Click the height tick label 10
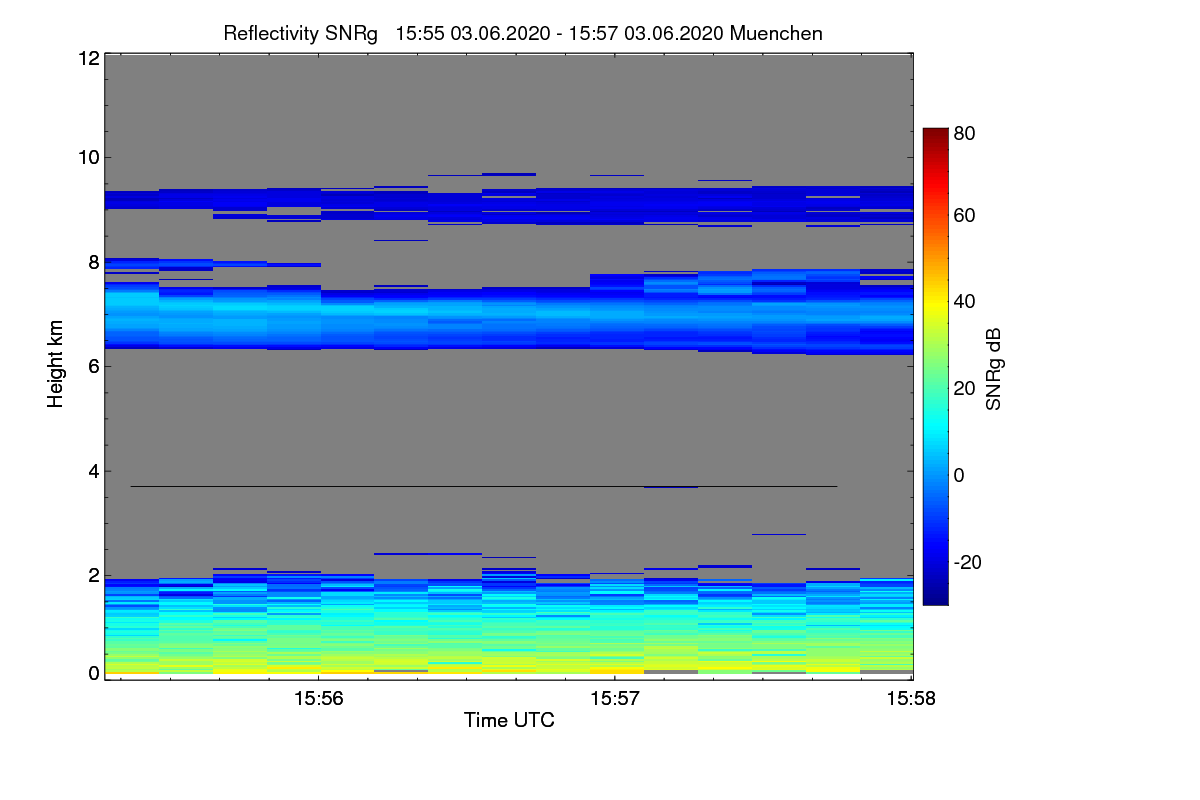Screen dimensions: 1200x800 point(88,157)
